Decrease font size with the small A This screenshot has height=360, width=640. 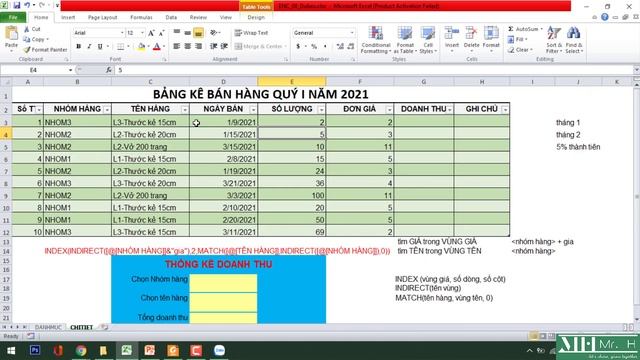tap(161, 33)
